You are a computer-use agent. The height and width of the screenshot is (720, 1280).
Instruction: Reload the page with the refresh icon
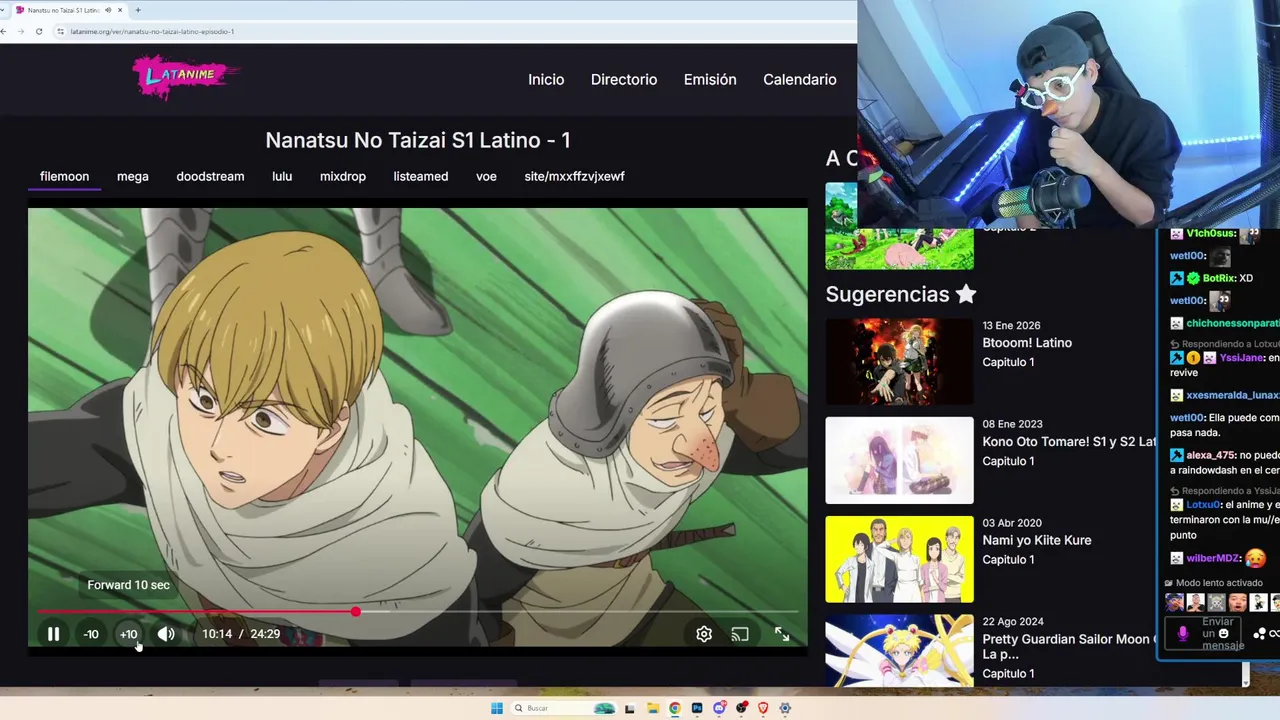pyautogui.click(x=39, y=31)
